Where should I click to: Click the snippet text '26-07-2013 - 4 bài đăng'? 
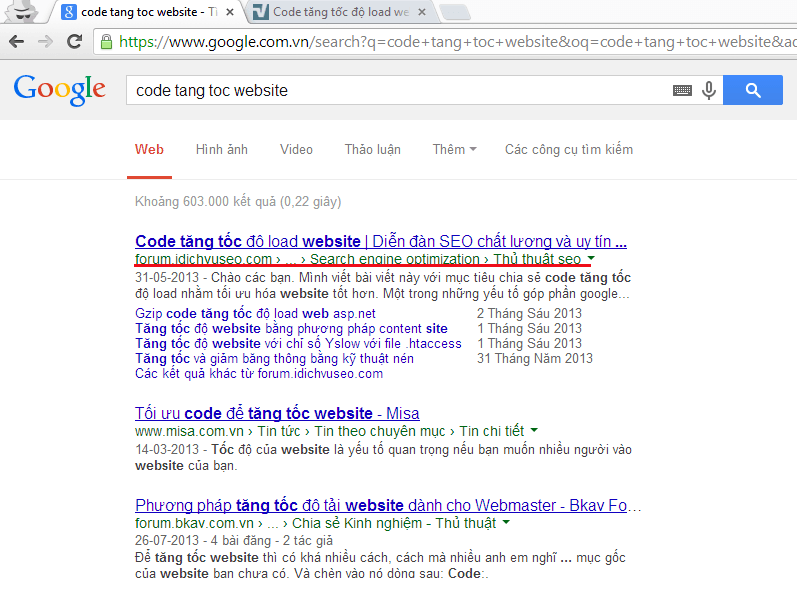pos(234,540)
